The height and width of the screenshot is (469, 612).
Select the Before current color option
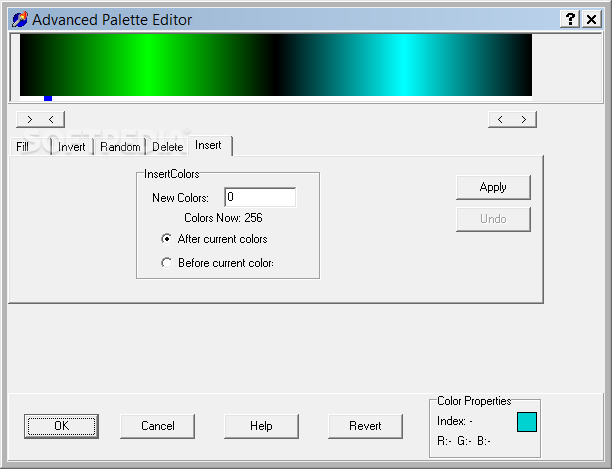[217, 263]
